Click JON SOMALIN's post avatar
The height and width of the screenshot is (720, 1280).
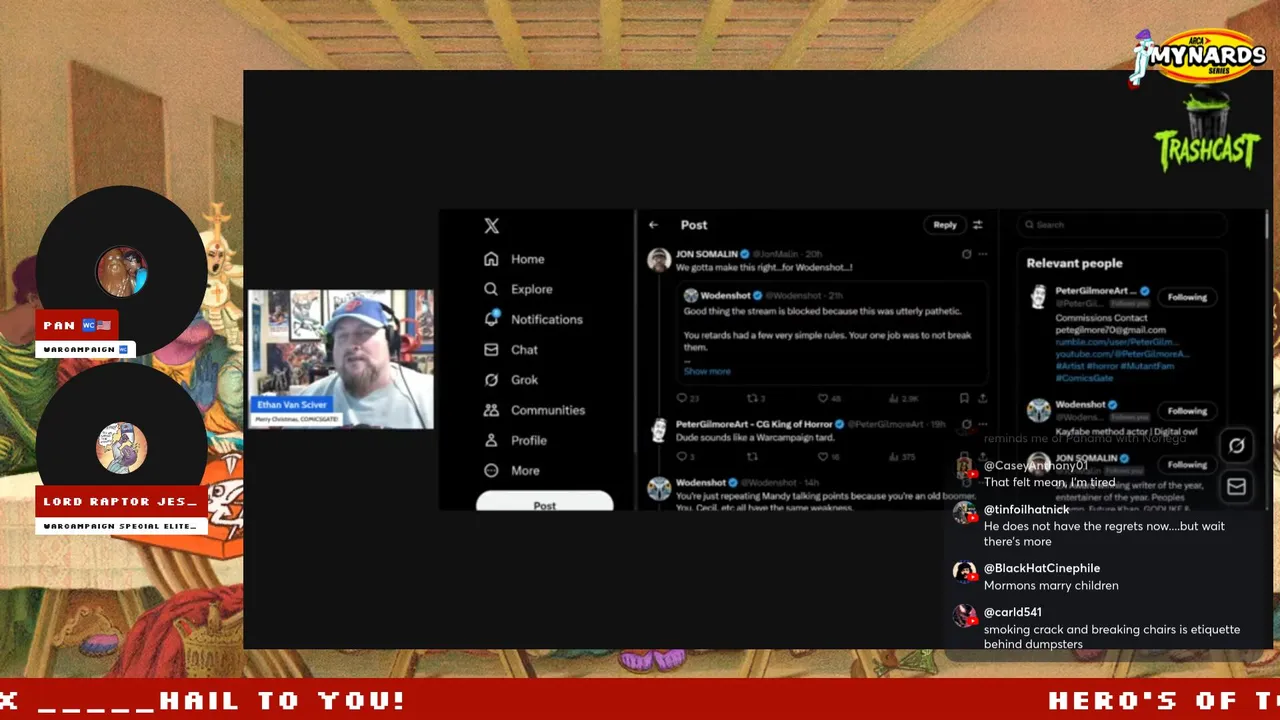[x=659, y=260]
